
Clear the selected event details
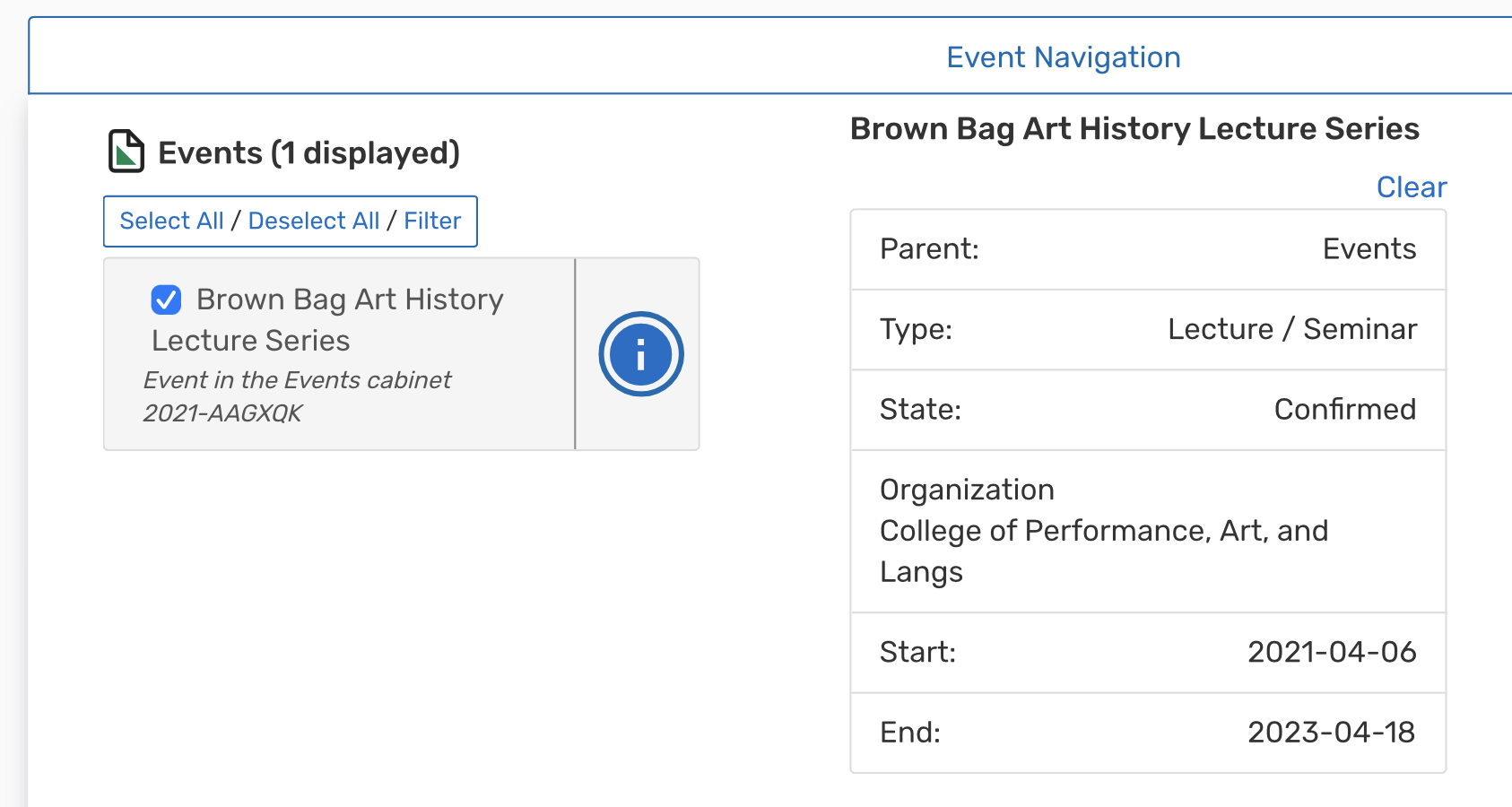1411,187
